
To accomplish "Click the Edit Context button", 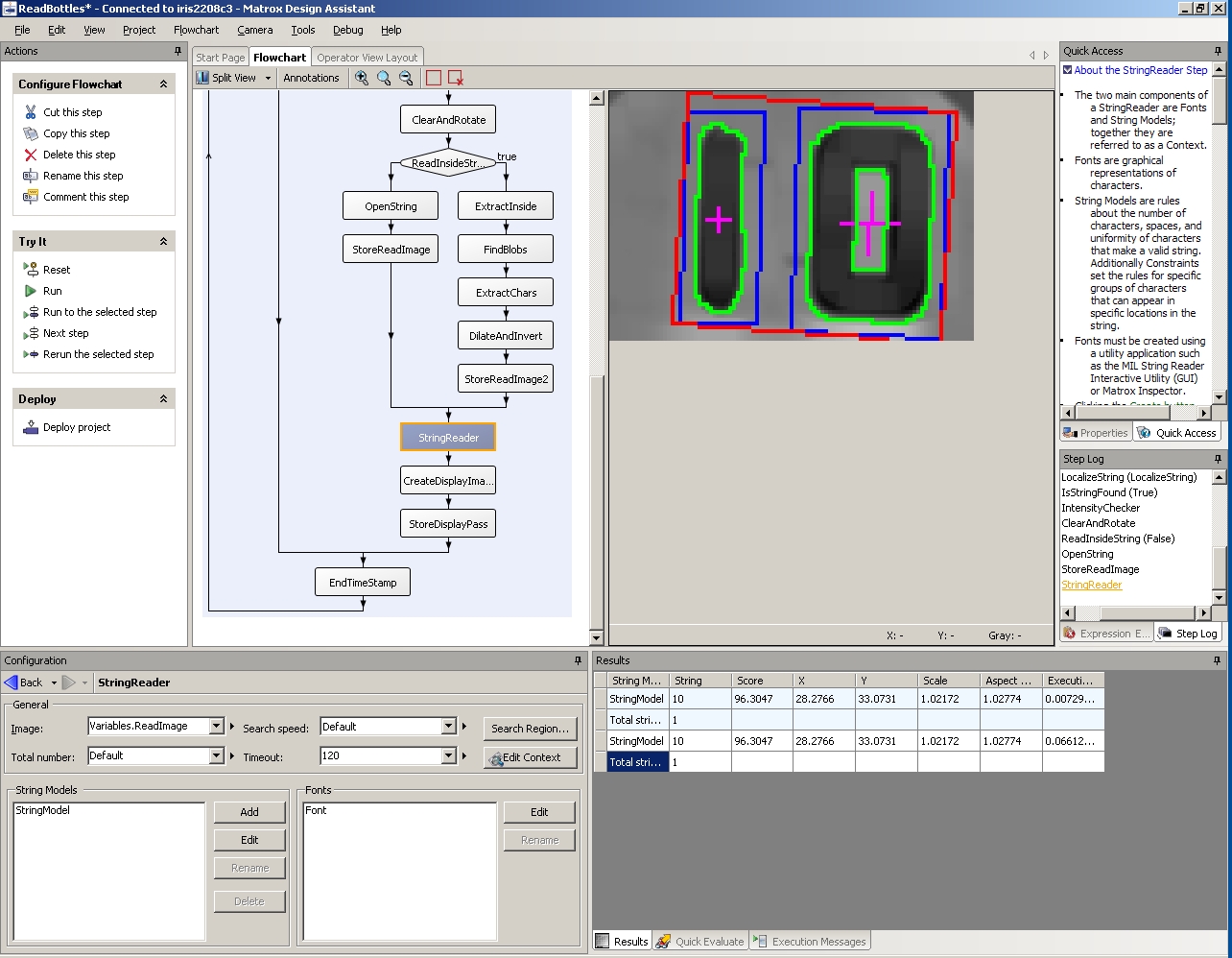I will pos(530,757).
